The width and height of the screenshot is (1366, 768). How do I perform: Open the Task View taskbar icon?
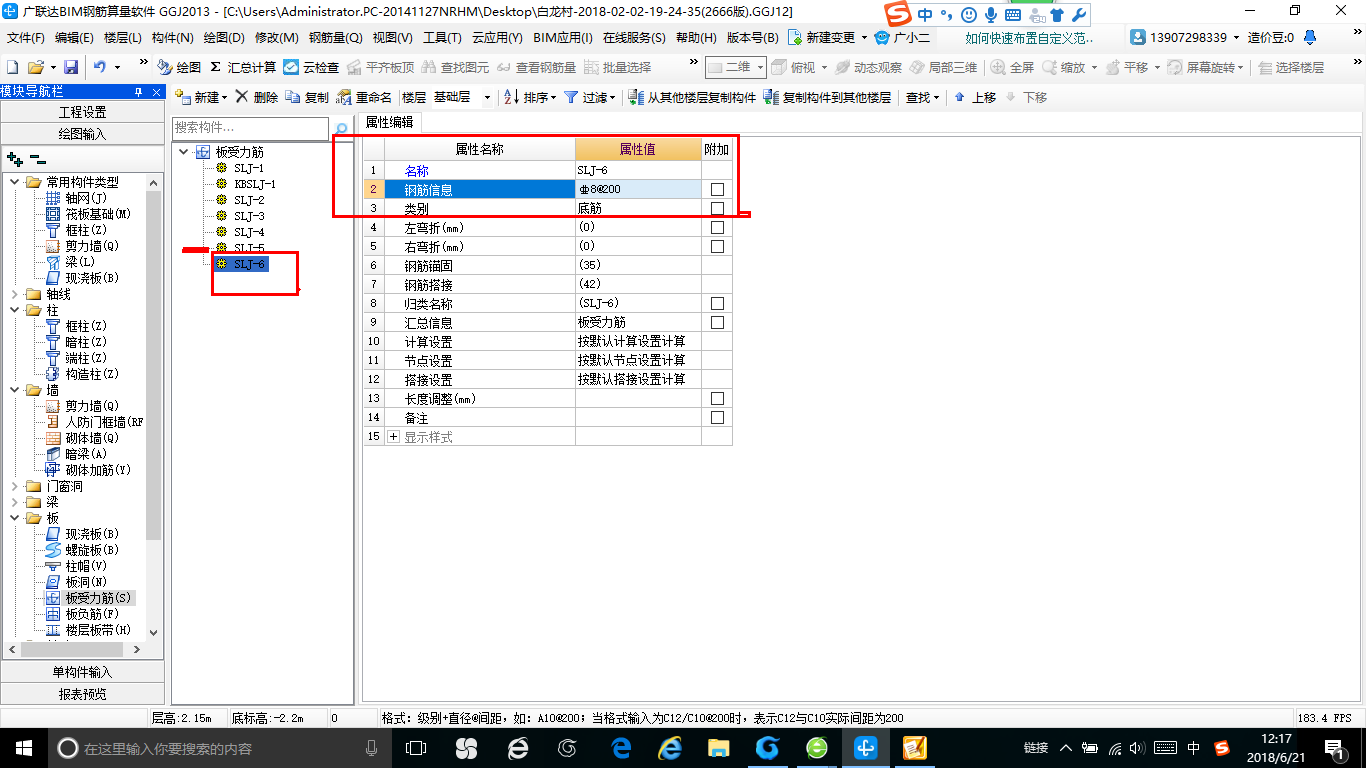coord(416,748)
